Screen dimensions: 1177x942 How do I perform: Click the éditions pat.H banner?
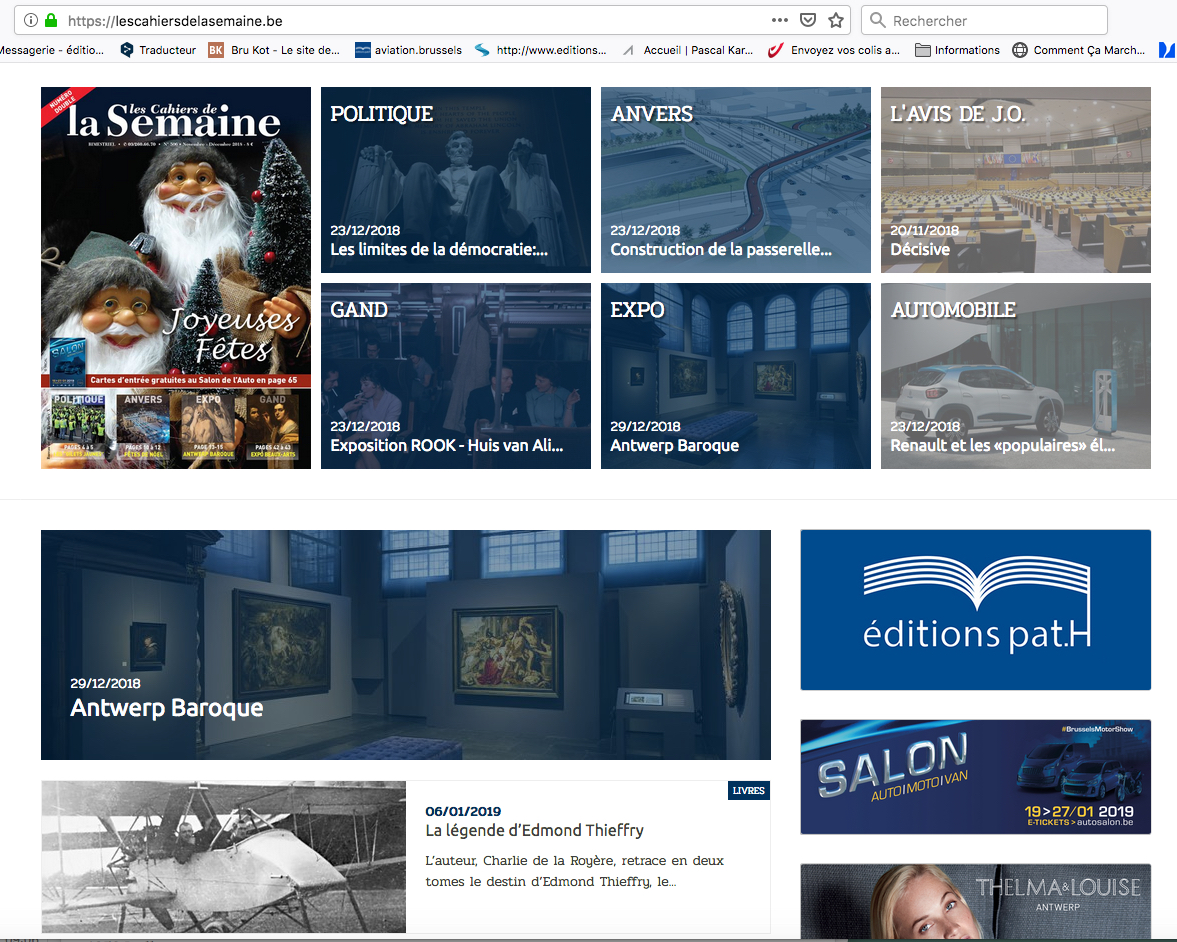point(975,610)
